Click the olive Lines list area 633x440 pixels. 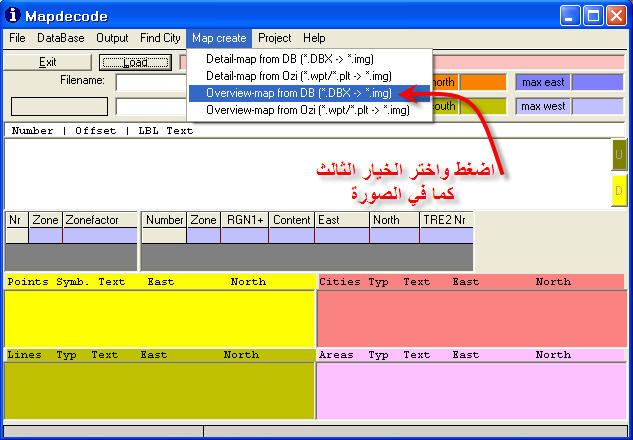click(x=160, y=391)
